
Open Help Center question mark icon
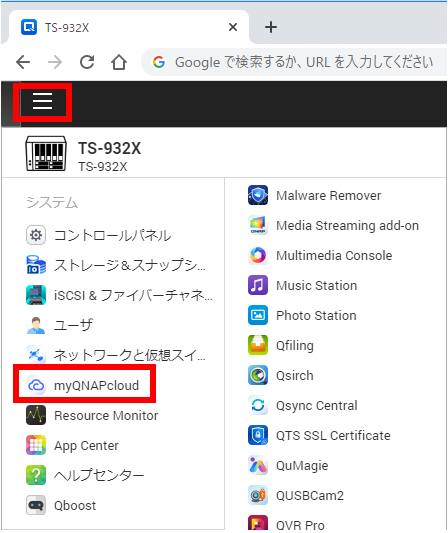point(36,475)
